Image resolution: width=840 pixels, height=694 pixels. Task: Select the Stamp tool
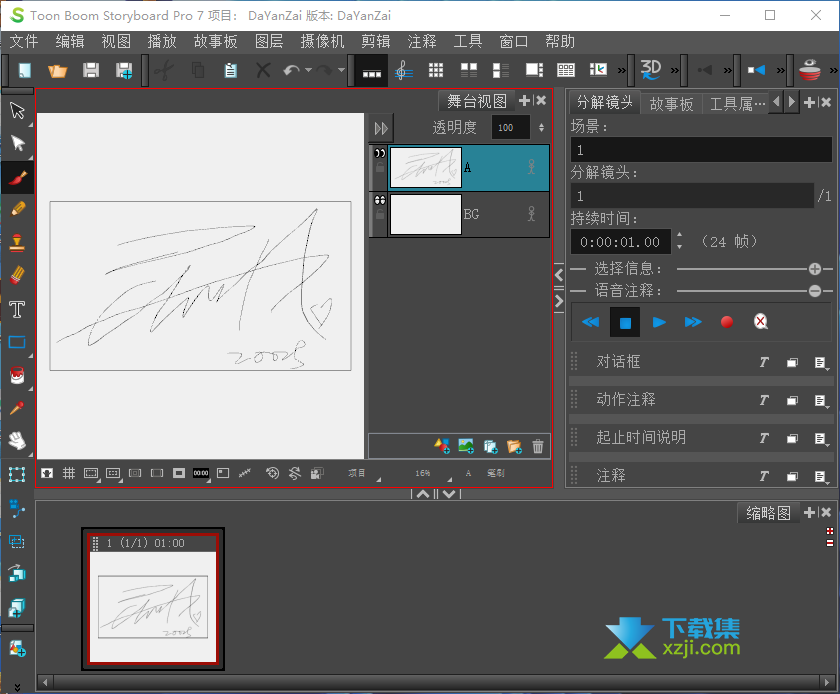(17, 242)
